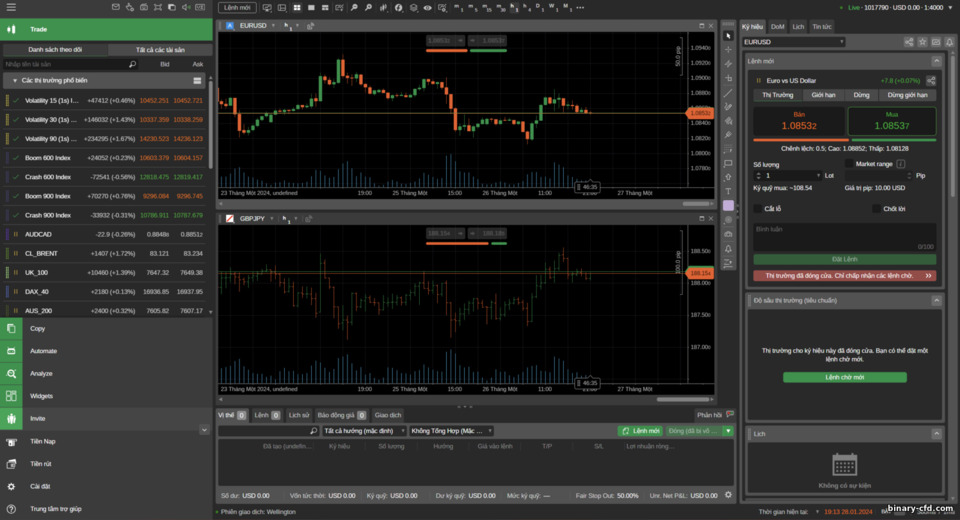Open Tiền Nạp deposit page

(x=106, y=442)
